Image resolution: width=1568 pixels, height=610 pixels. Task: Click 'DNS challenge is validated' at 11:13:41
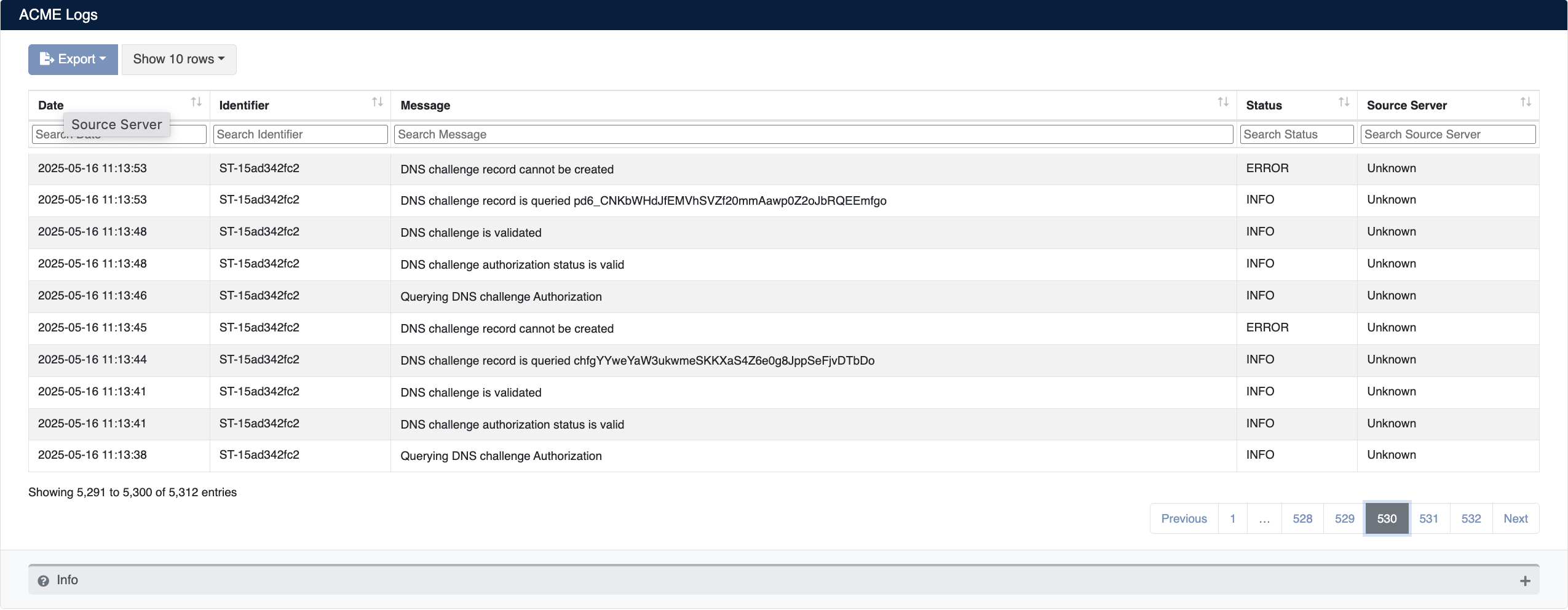[x=470, y=392]
